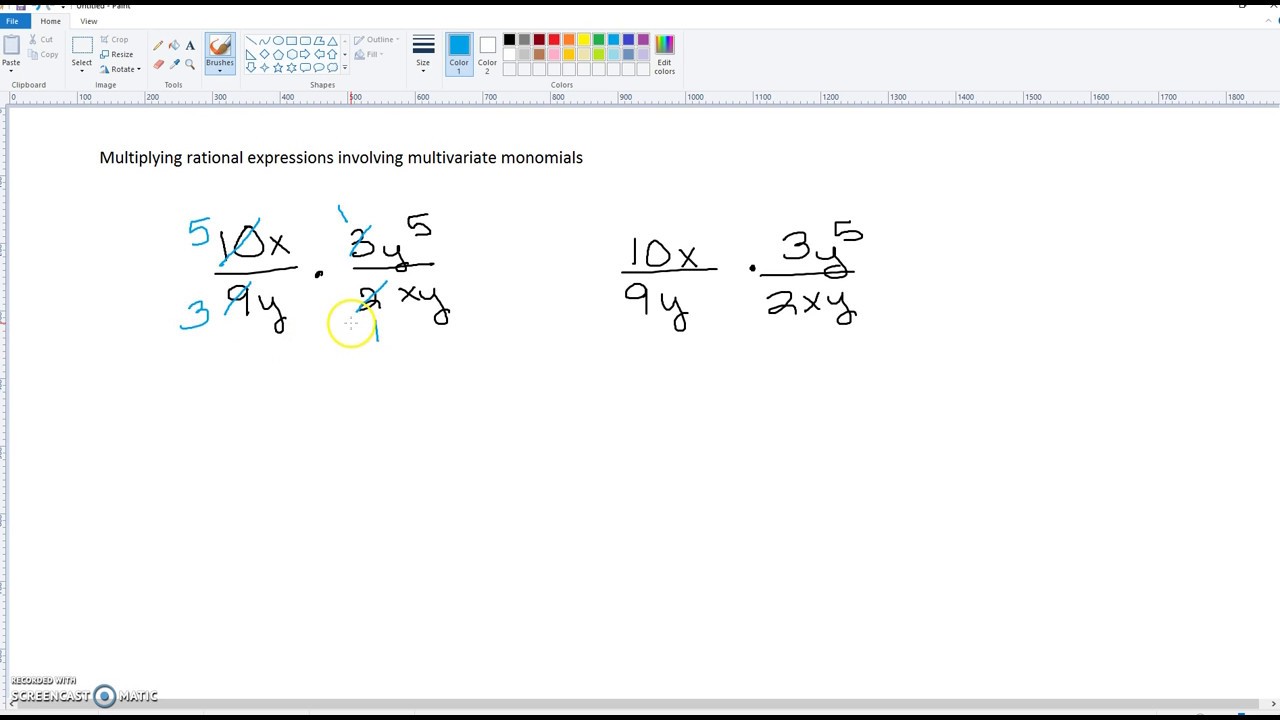Pick the orange color swatch
Image resolution: width=1280 pixels, height=720 pixels.
coord(569,39)
